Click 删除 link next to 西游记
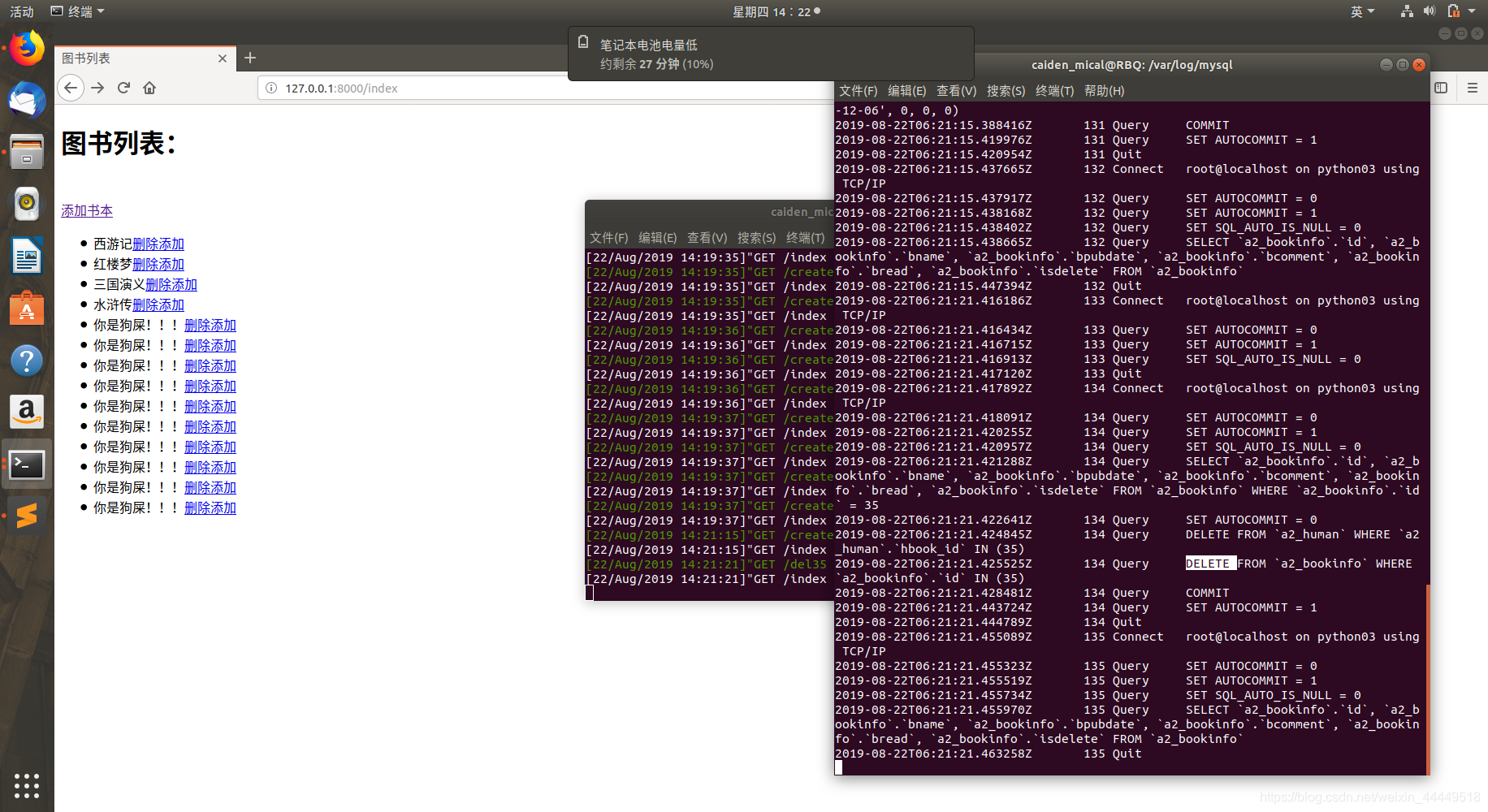The width and height of the screenshot is (1488, 812). click(145, 244)
